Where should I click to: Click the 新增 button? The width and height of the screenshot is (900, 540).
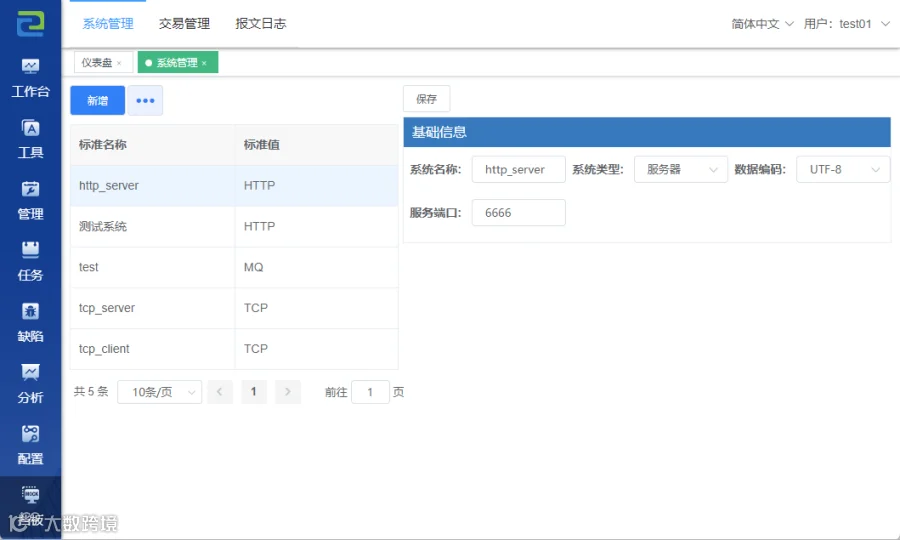click(98, 100)
